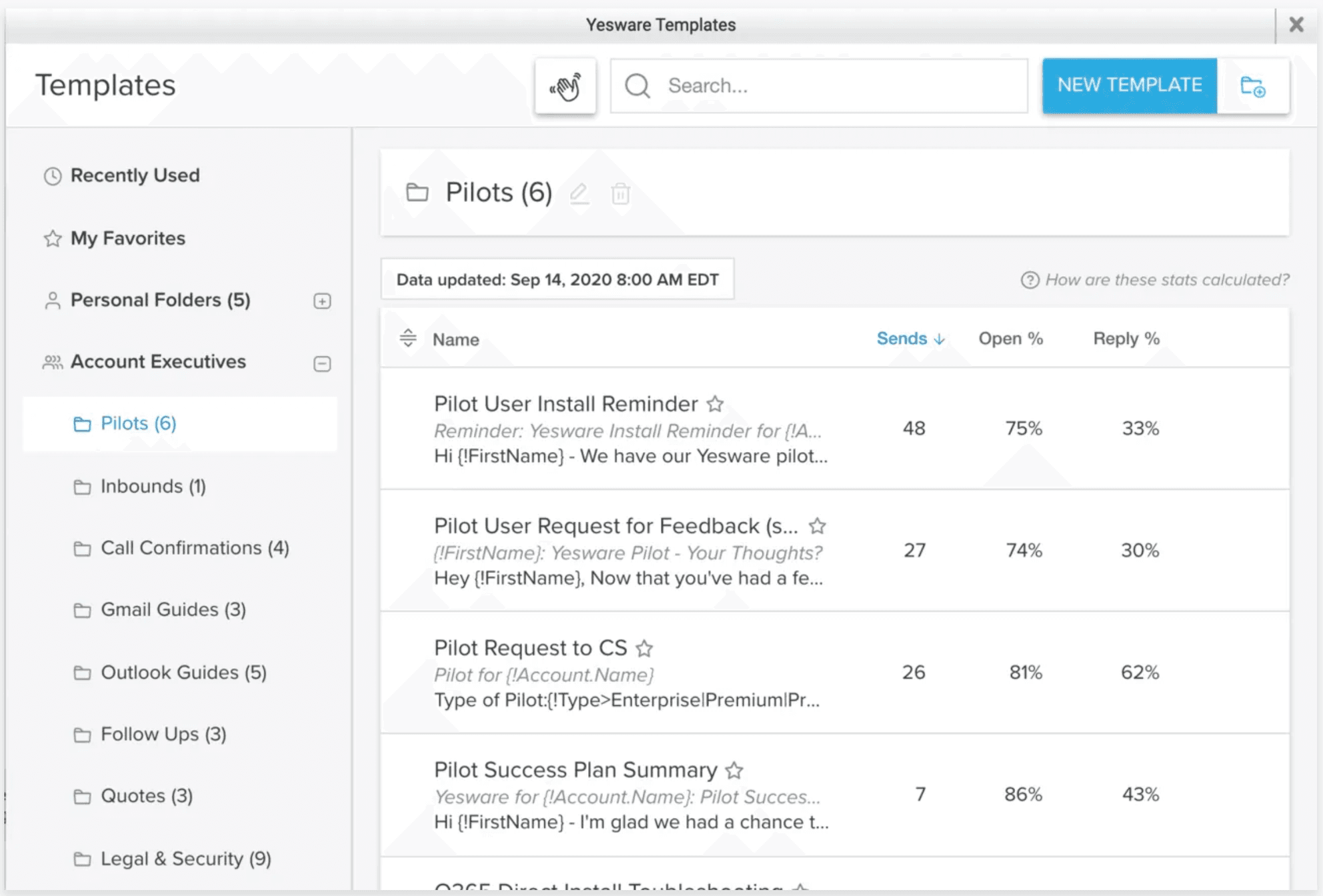
Task: Click the NEW TEMPLATE button
Action: point(1128,85)
